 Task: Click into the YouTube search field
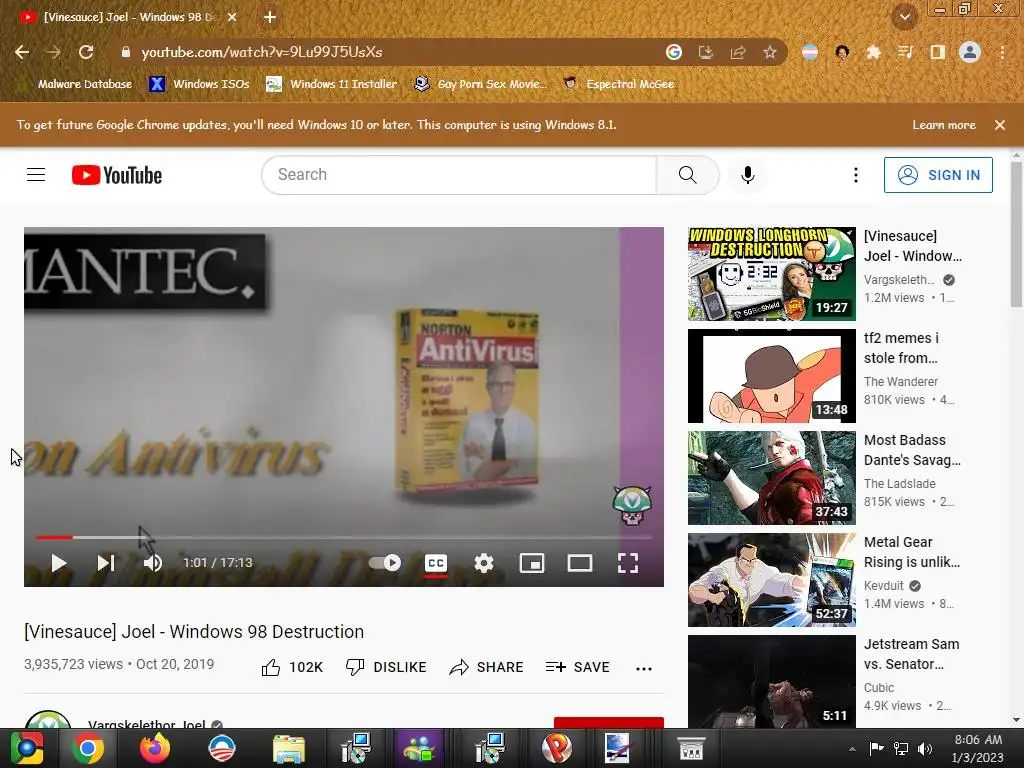click(x=459, y=175)
